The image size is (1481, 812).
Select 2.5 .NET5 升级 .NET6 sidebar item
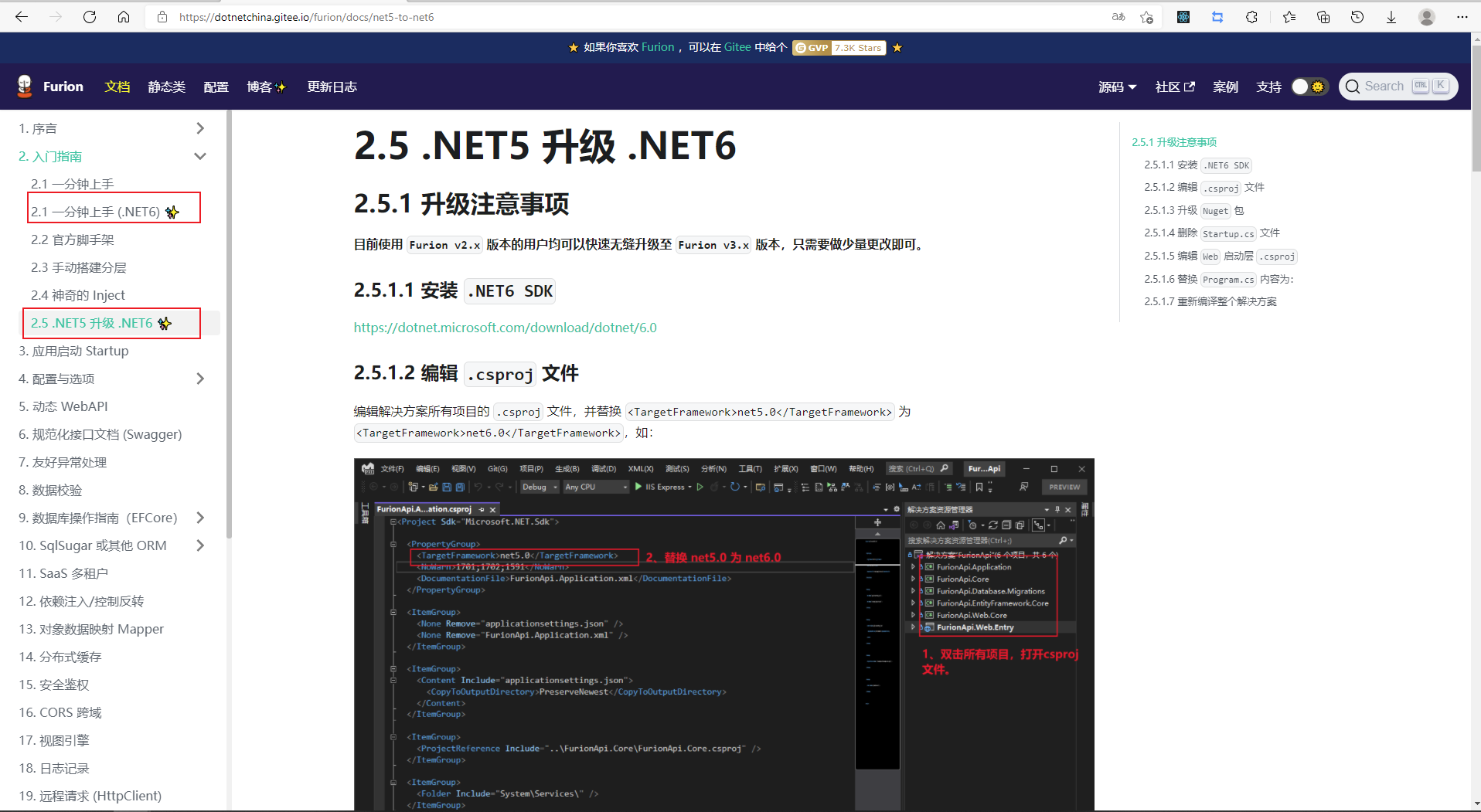click(101, 323)
